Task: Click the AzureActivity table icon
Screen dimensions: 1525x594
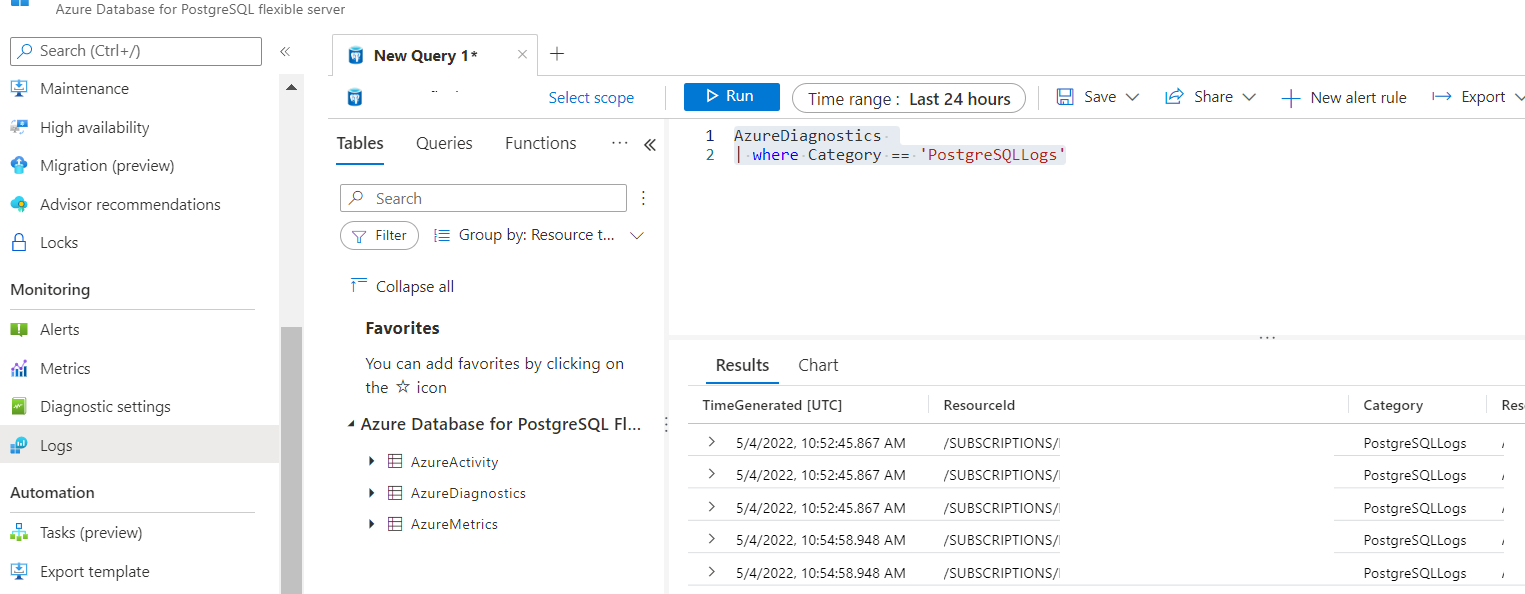Action: click(x=395, y=462)
